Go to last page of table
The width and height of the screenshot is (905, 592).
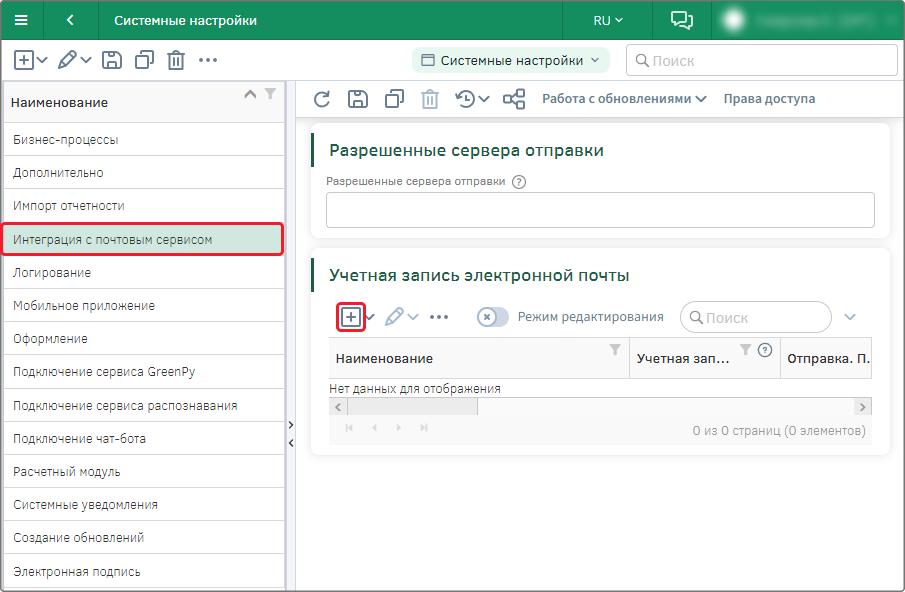pos(424,428)
